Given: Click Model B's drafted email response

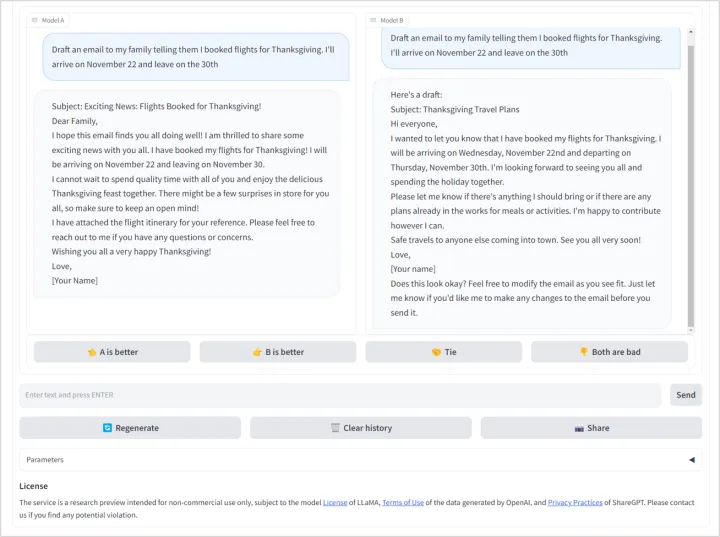Looking at the screenshot, I should pos(521,203).
